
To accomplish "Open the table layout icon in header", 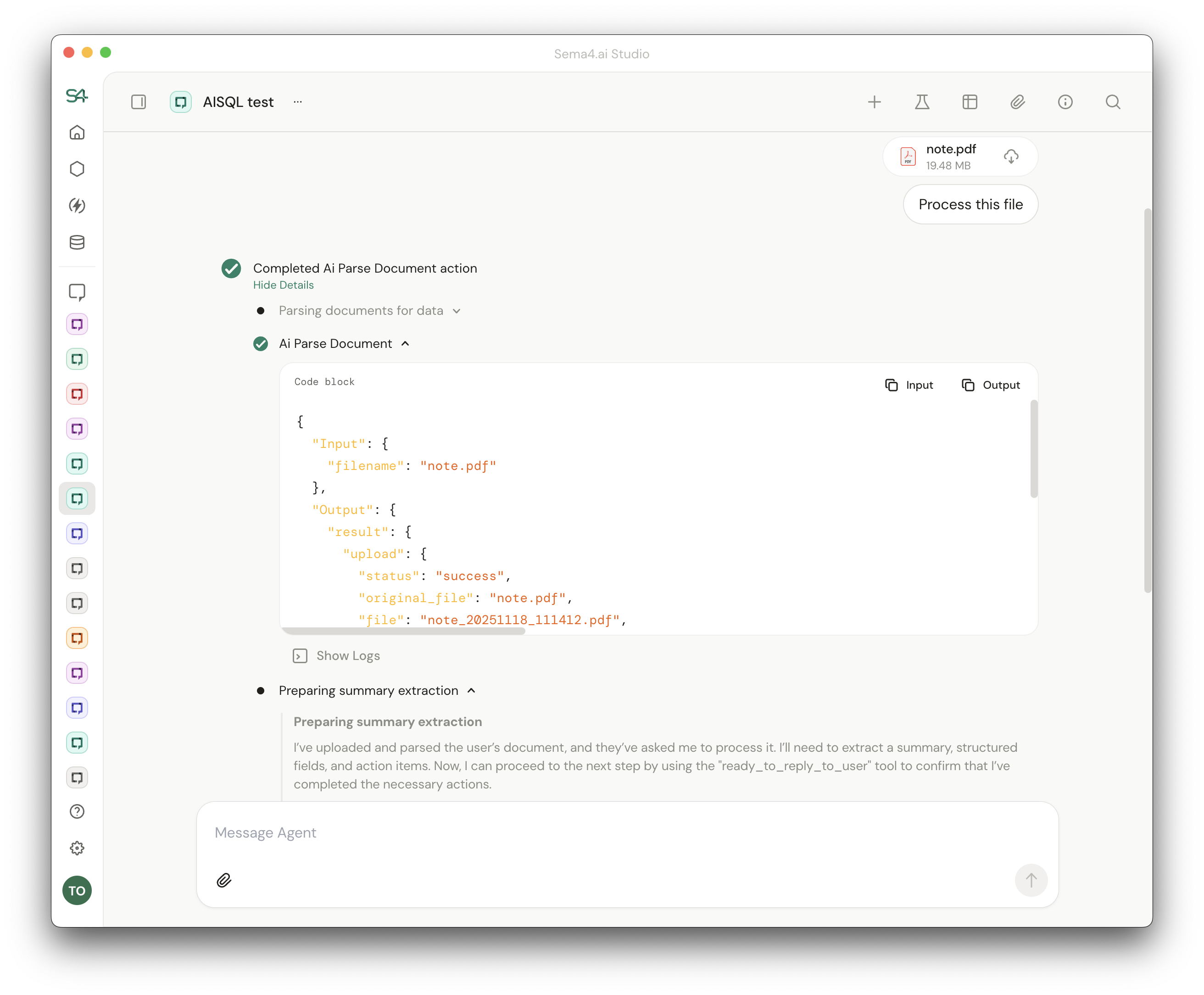I will (x=970, y=102).
